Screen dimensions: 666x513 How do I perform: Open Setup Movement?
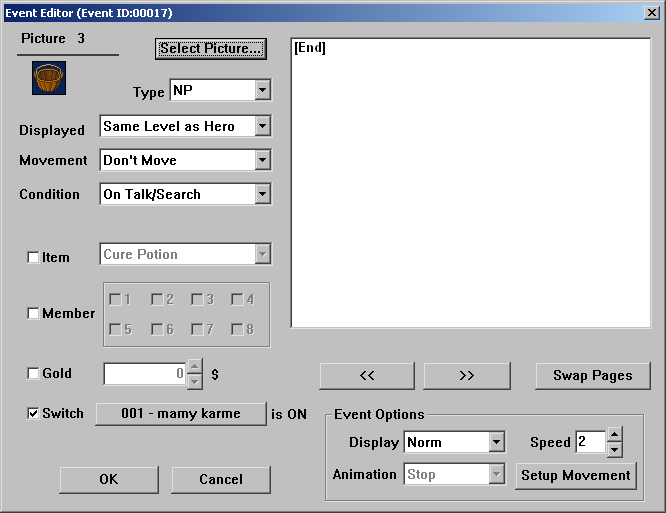576,475
